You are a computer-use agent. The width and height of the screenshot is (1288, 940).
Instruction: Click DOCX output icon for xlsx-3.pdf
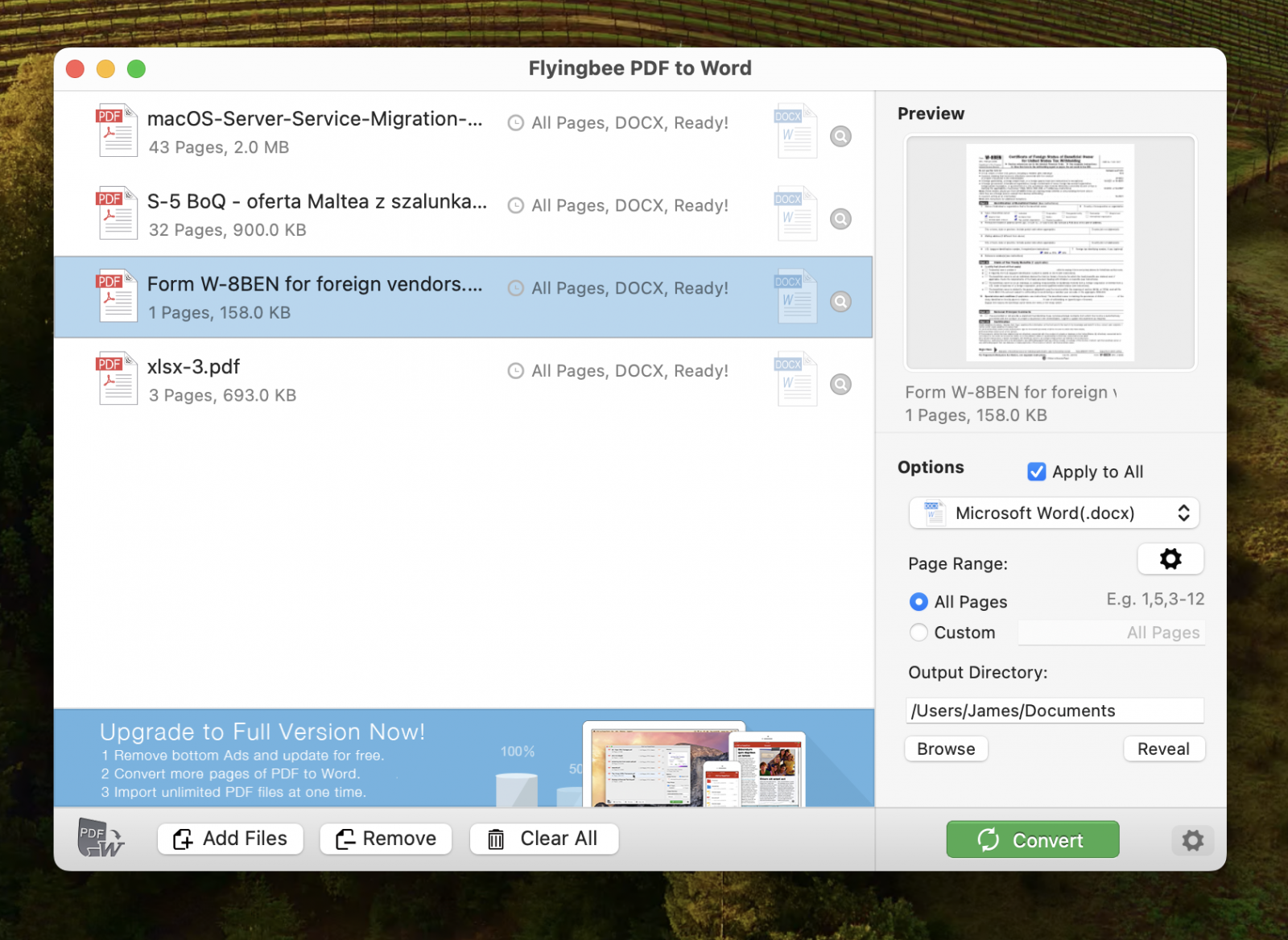point(796,379)
